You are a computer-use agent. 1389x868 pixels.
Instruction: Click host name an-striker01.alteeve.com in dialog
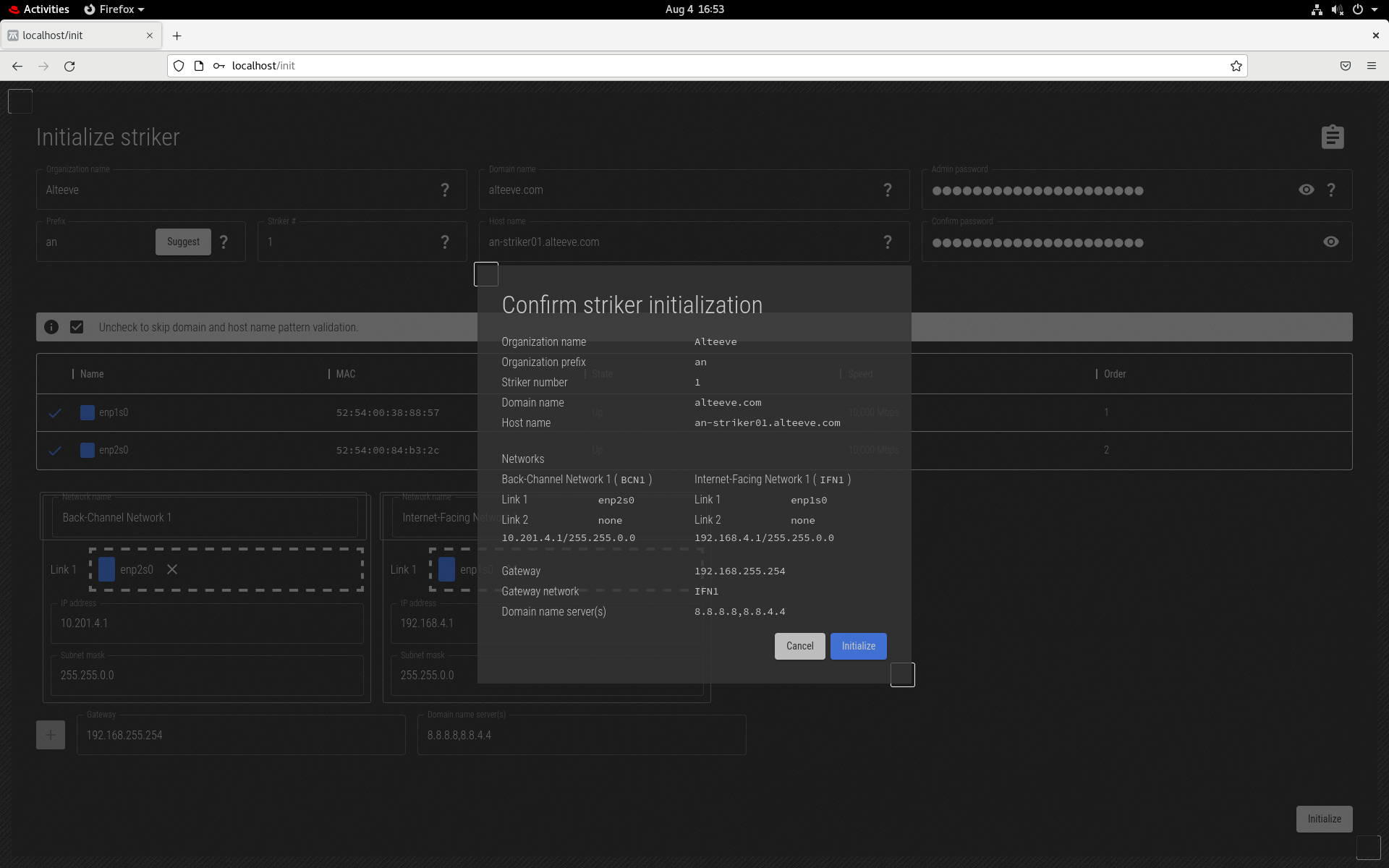click(x=768, y=422)
